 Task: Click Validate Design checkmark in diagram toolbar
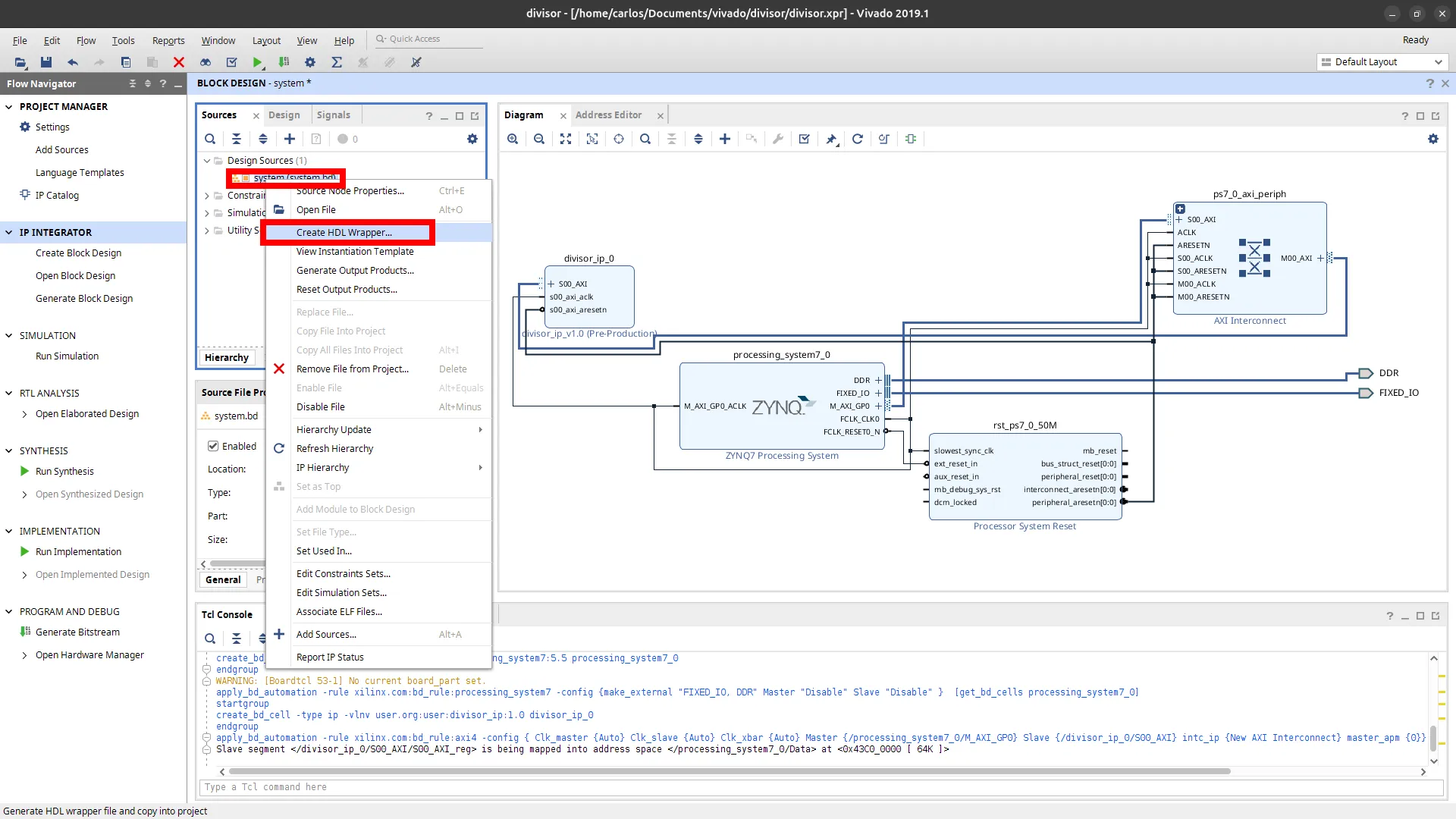[805, 139]
